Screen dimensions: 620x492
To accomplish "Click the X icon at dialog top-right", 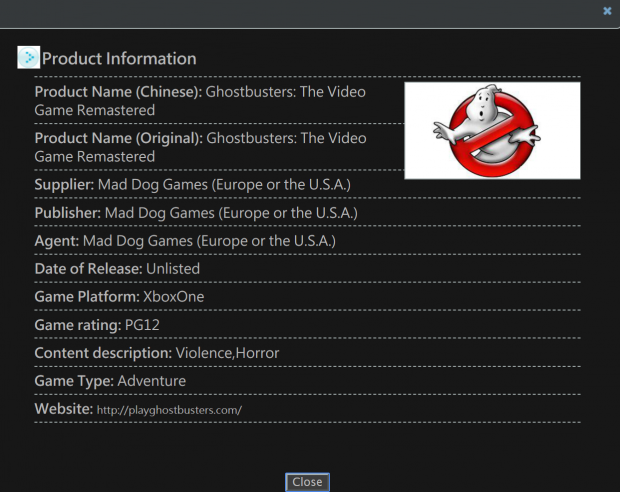I will tap(607, 11).
